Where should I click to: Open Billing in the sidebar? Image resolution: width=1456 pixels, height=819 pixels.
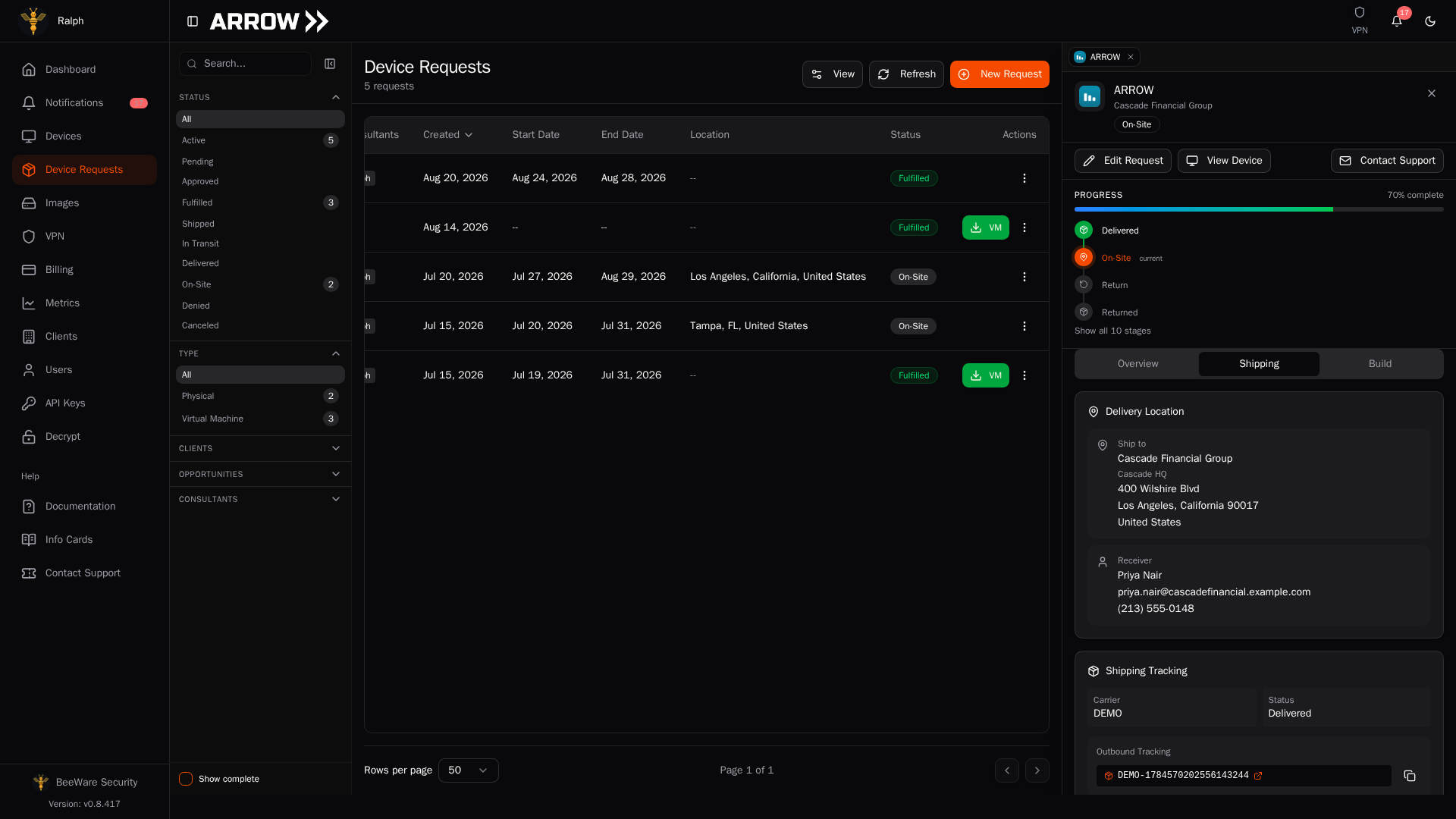pos(84,270)
